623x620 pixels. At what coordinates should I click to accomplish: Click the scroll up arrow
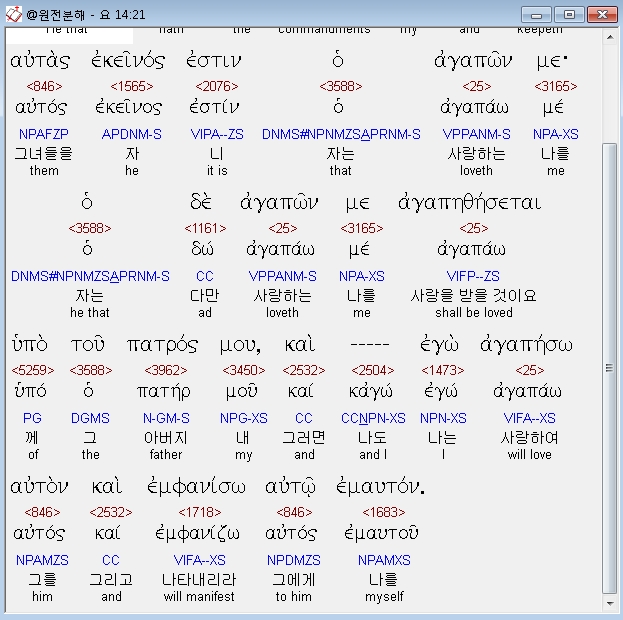pos(609,37)
